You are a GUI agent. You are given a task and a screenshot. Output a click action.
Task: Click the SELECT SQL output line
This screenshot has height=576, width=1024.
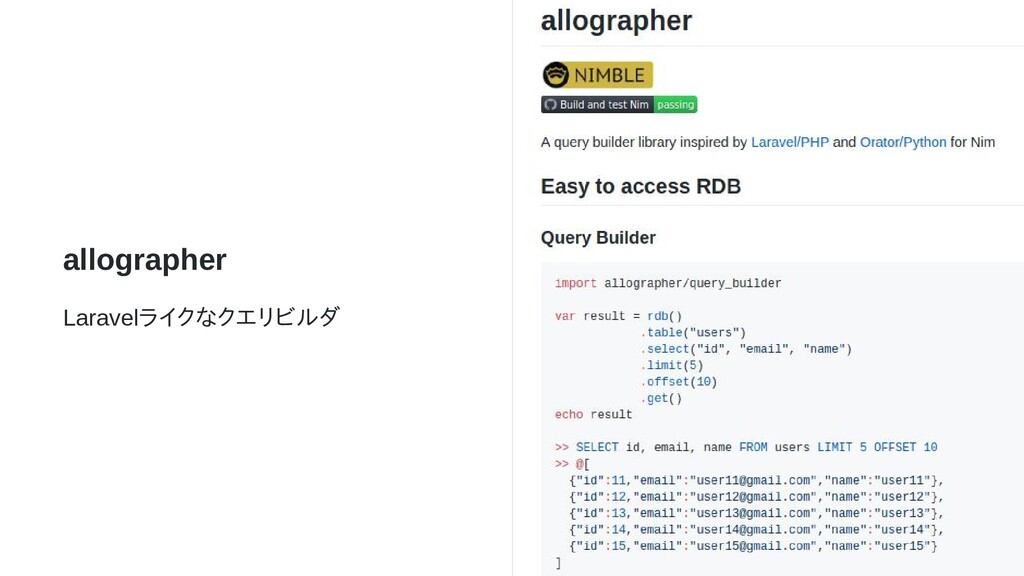coord(746,447)
